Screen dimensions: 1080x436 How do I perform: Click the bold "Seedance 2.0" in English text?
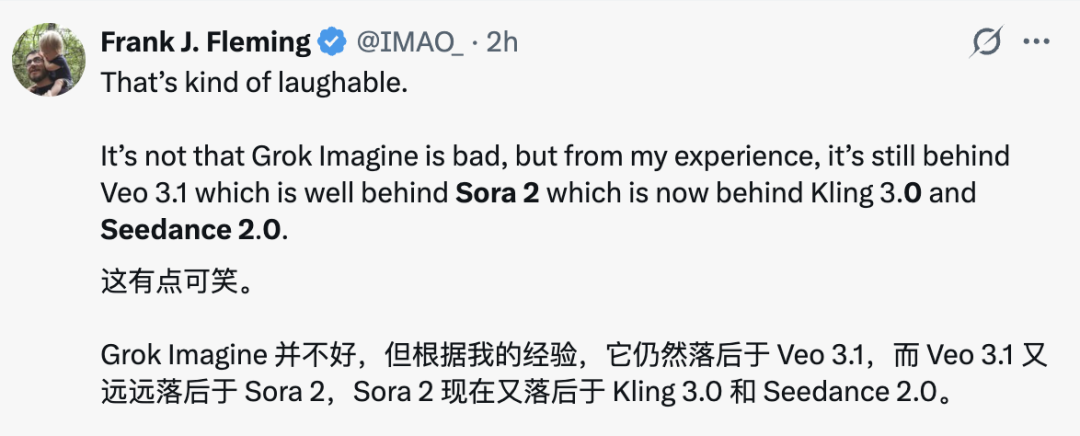click(192, 228)
